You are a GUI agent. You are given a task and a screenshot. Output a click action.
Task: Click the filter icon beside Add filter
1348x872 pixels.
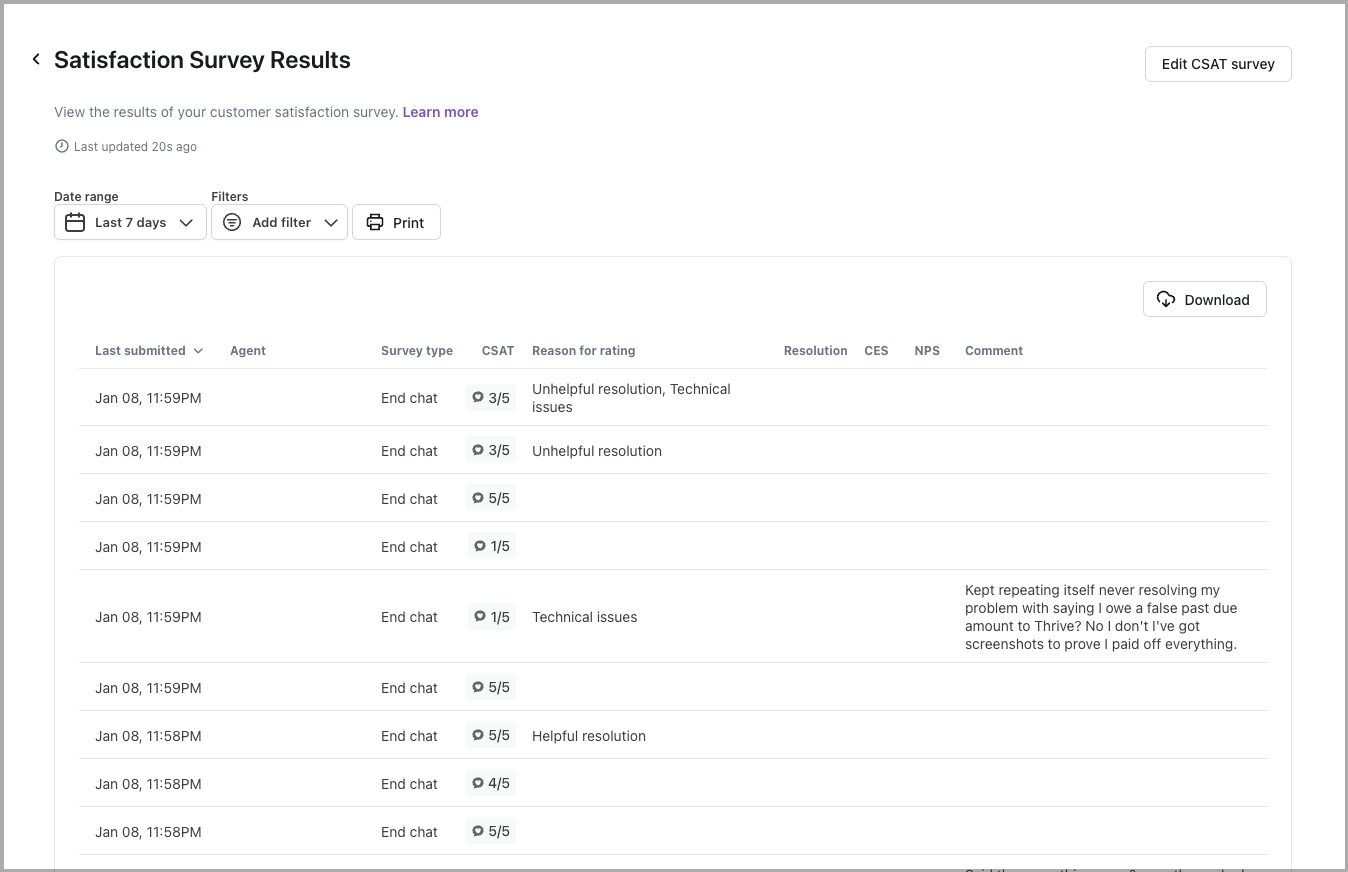click(232, 223)
